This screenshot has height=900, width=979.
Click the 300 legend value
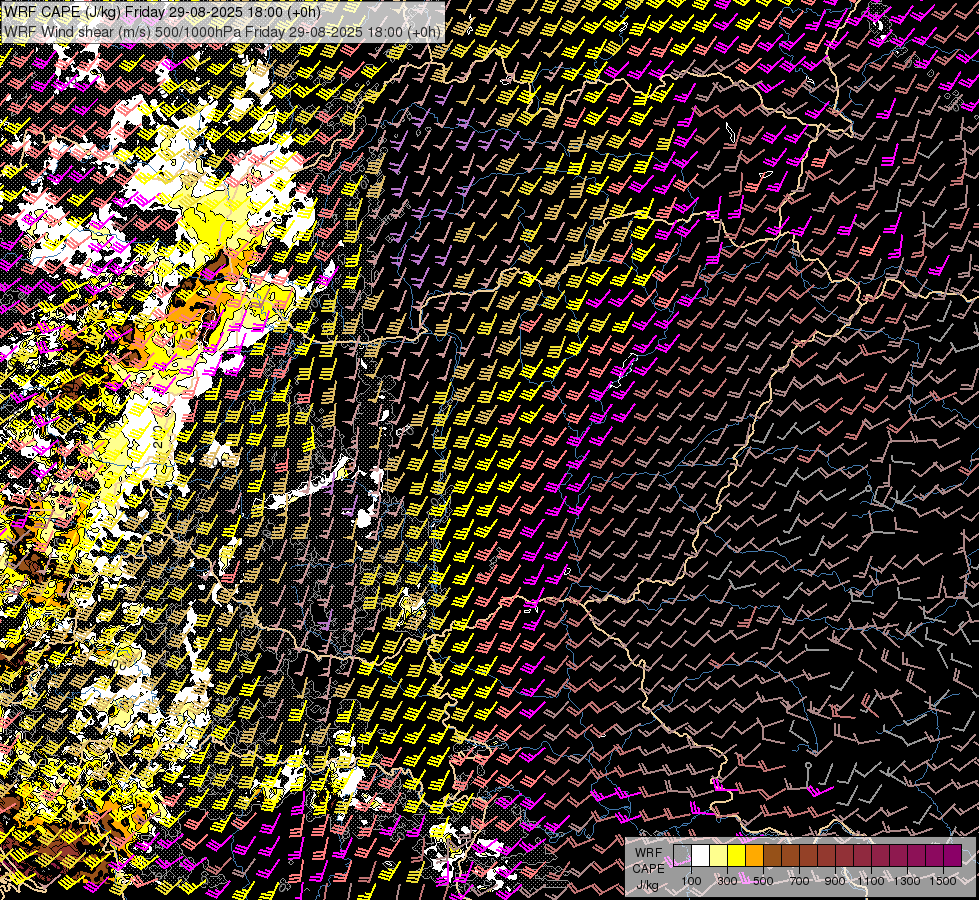(727, 881)
